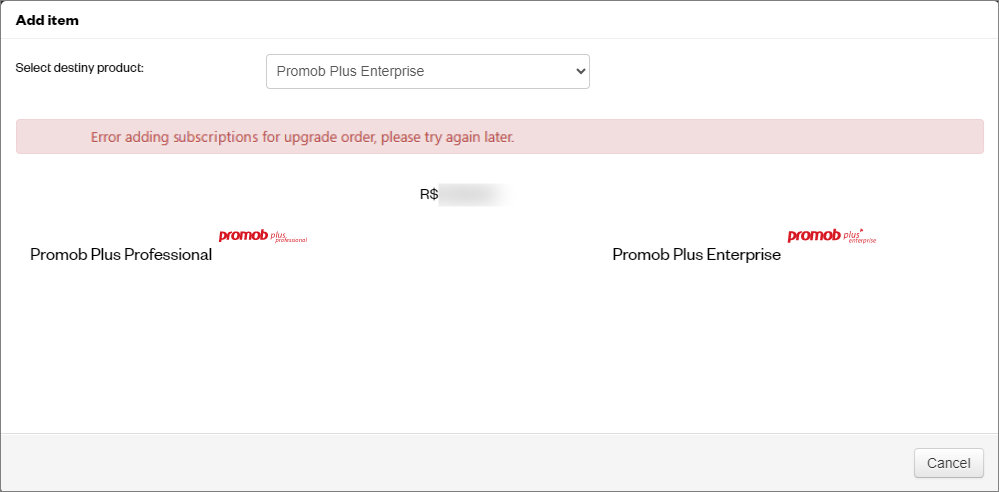Viewport: 999px width, 492px height.
Task: Click the blurred price value
Action: [x=473, y=195]
